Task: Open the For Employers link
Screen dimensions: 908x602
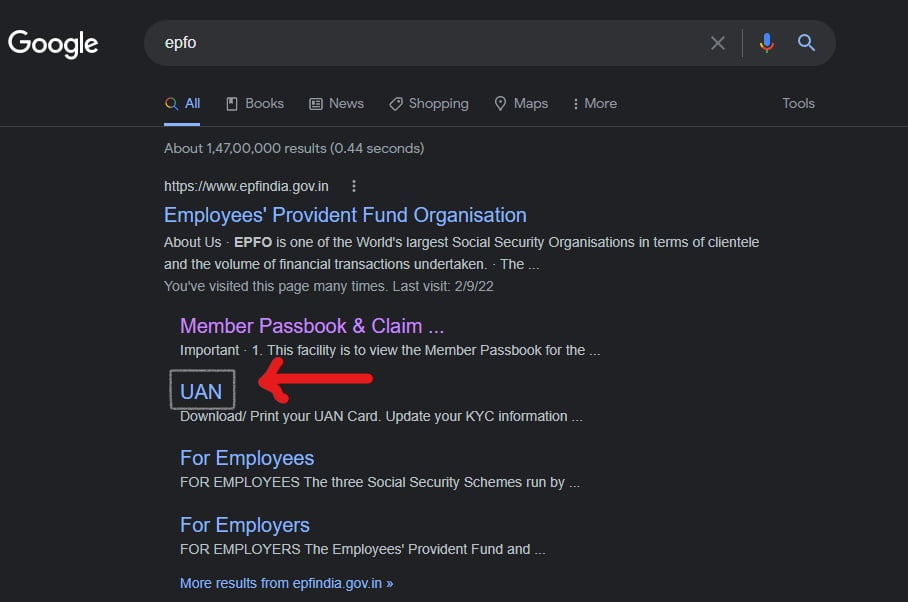Action: point(244,525)
